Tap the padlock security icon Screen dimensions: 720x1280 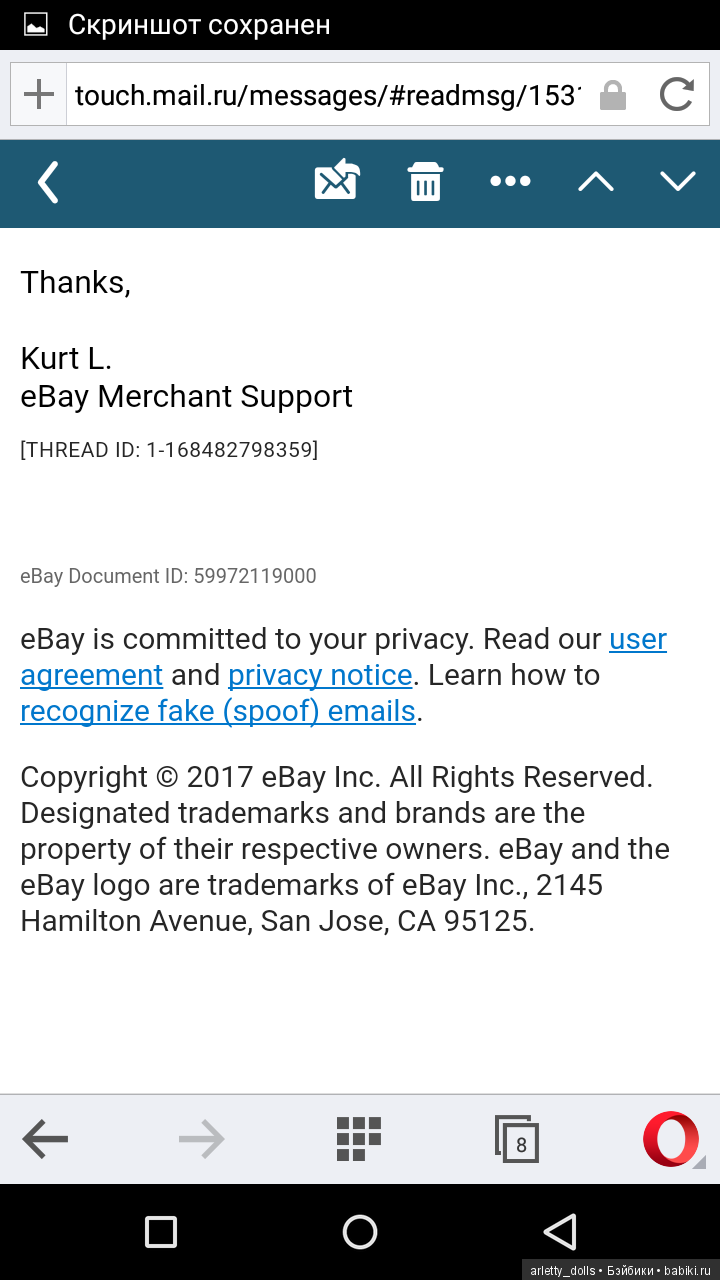(612, 96)
